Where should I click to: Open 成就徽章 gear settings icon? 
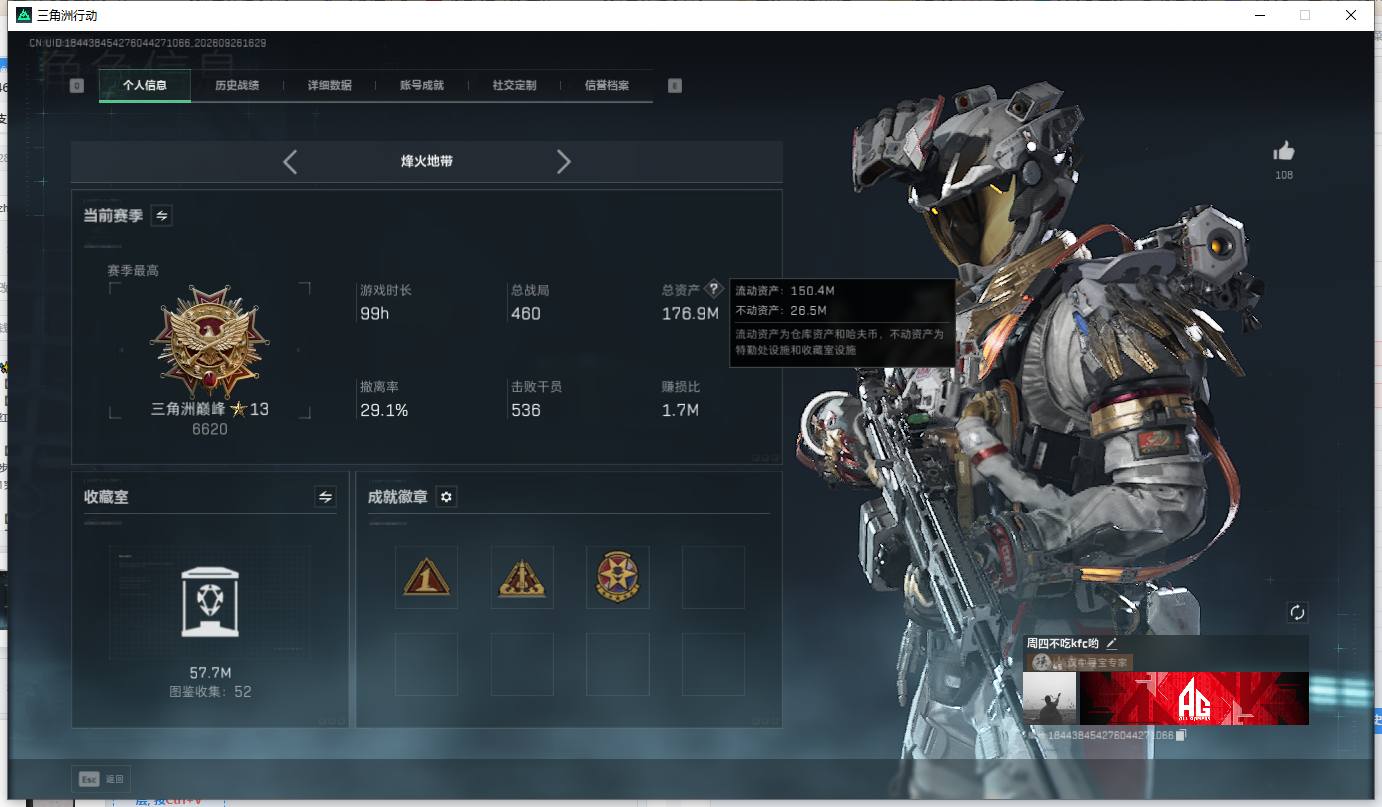tap(447, 497)
